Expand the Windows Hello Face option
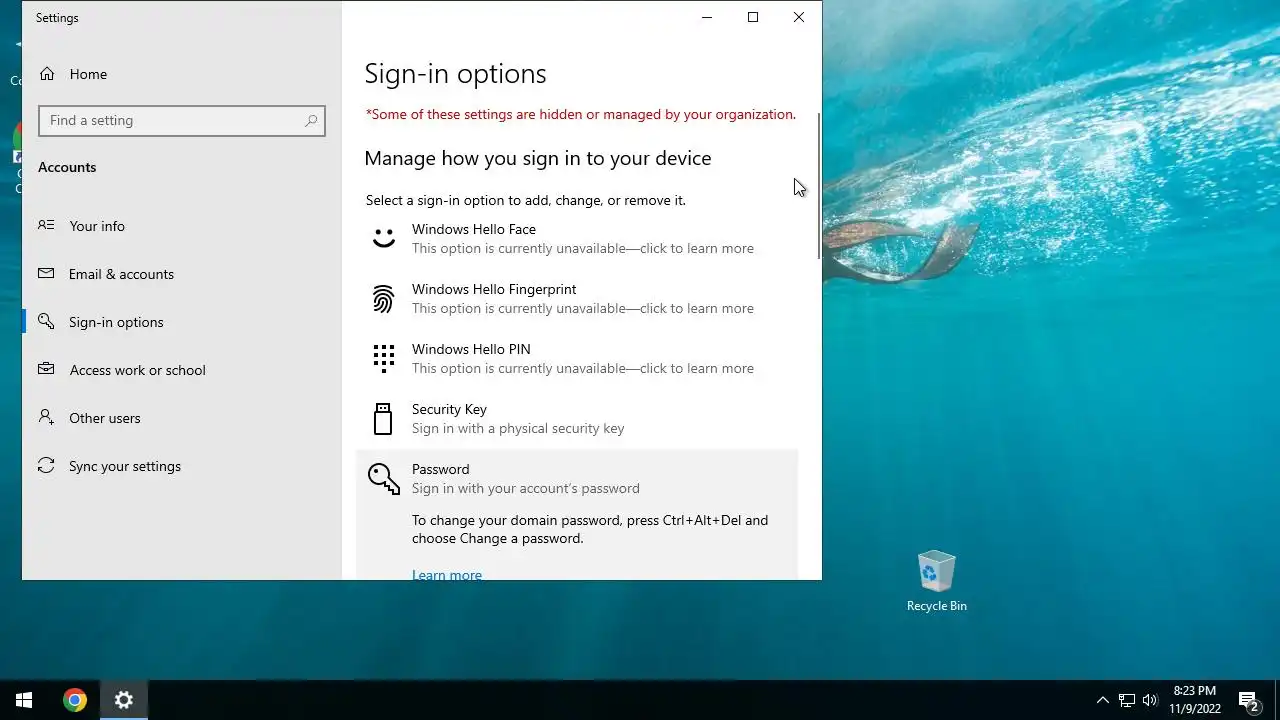 [577, 238]
